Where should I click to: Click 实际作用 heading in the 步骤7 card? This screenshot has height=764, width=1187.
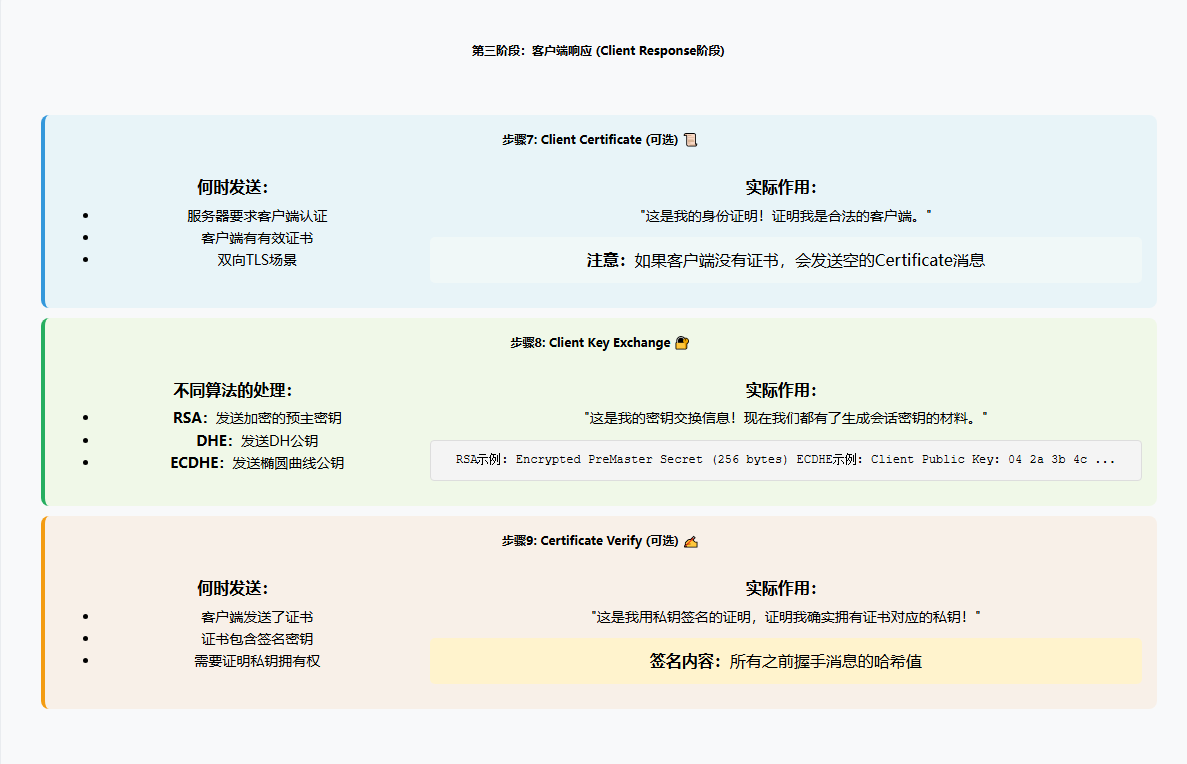coord(780,187)
